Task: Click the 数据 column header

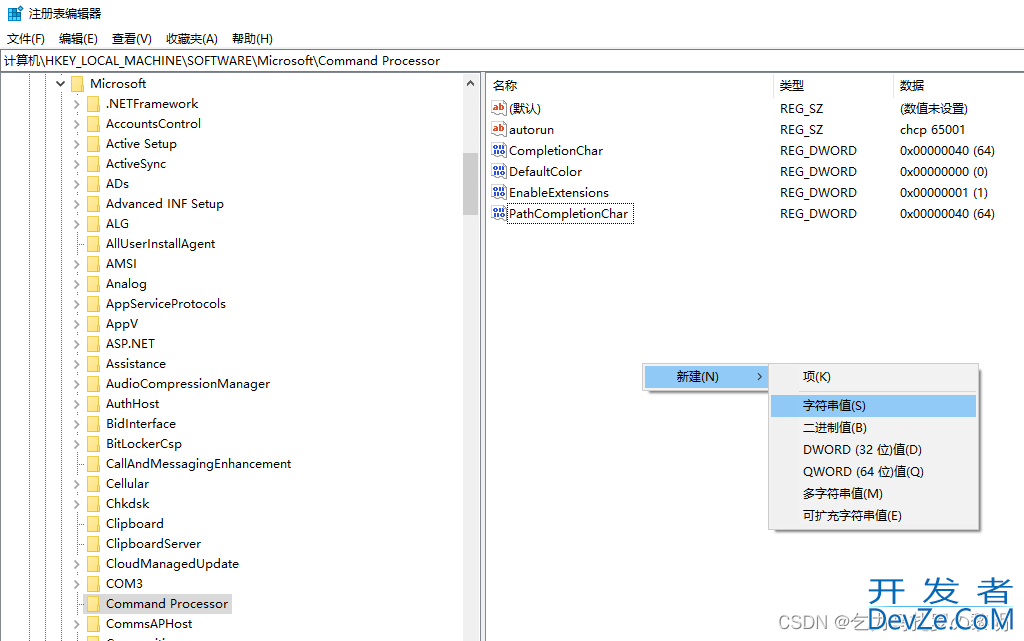Action: (959, 86)
